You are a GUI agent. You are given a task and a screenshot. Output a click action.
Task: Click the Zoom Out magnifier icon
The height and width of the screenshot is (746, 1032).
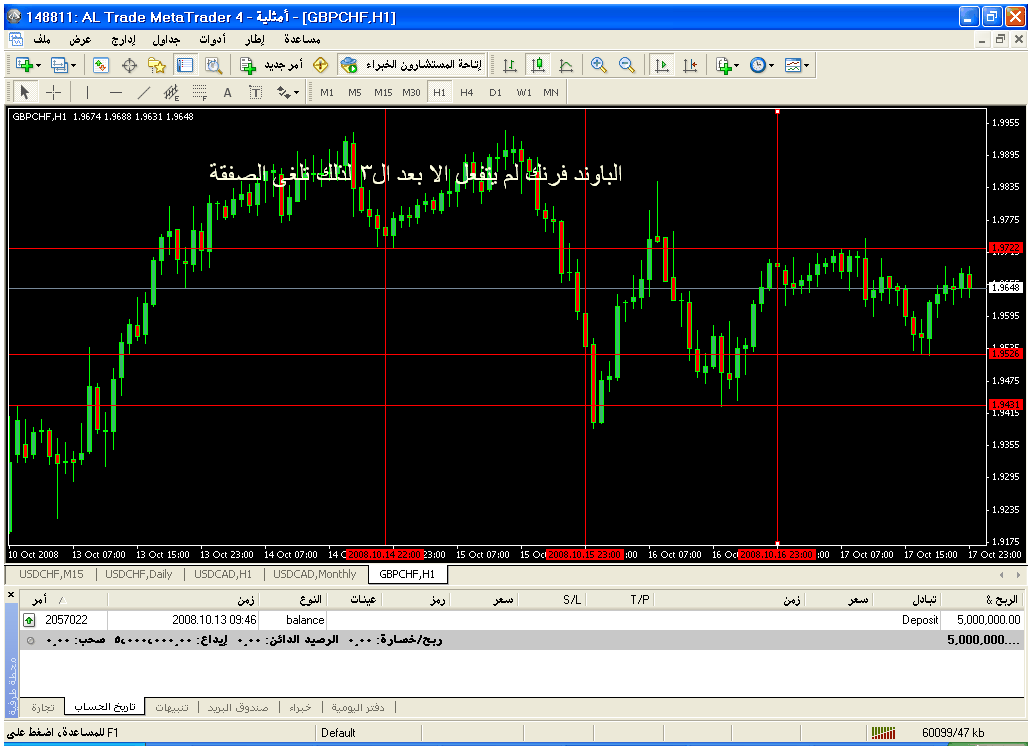point(627,65)
